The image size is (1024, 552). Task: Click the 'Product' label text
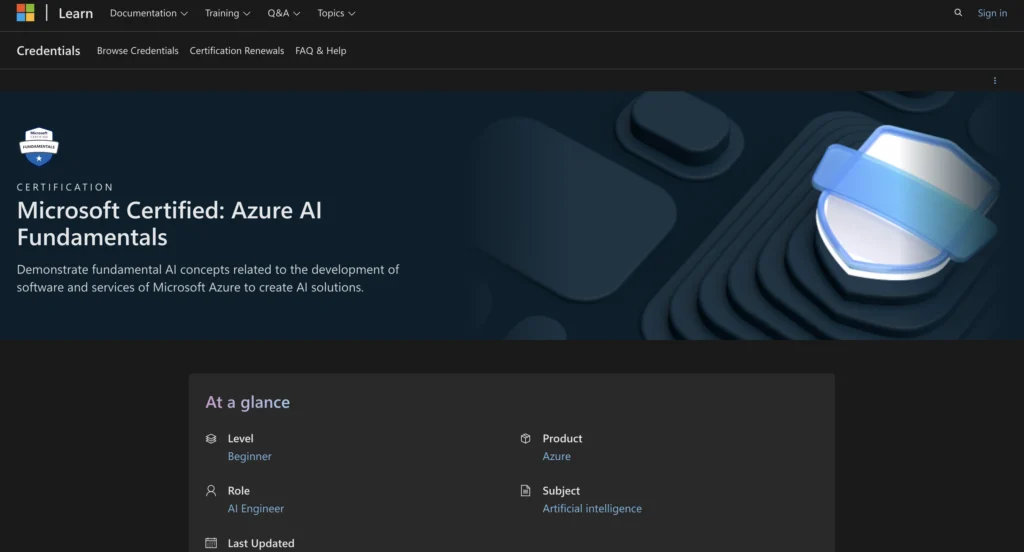(562, 438)
